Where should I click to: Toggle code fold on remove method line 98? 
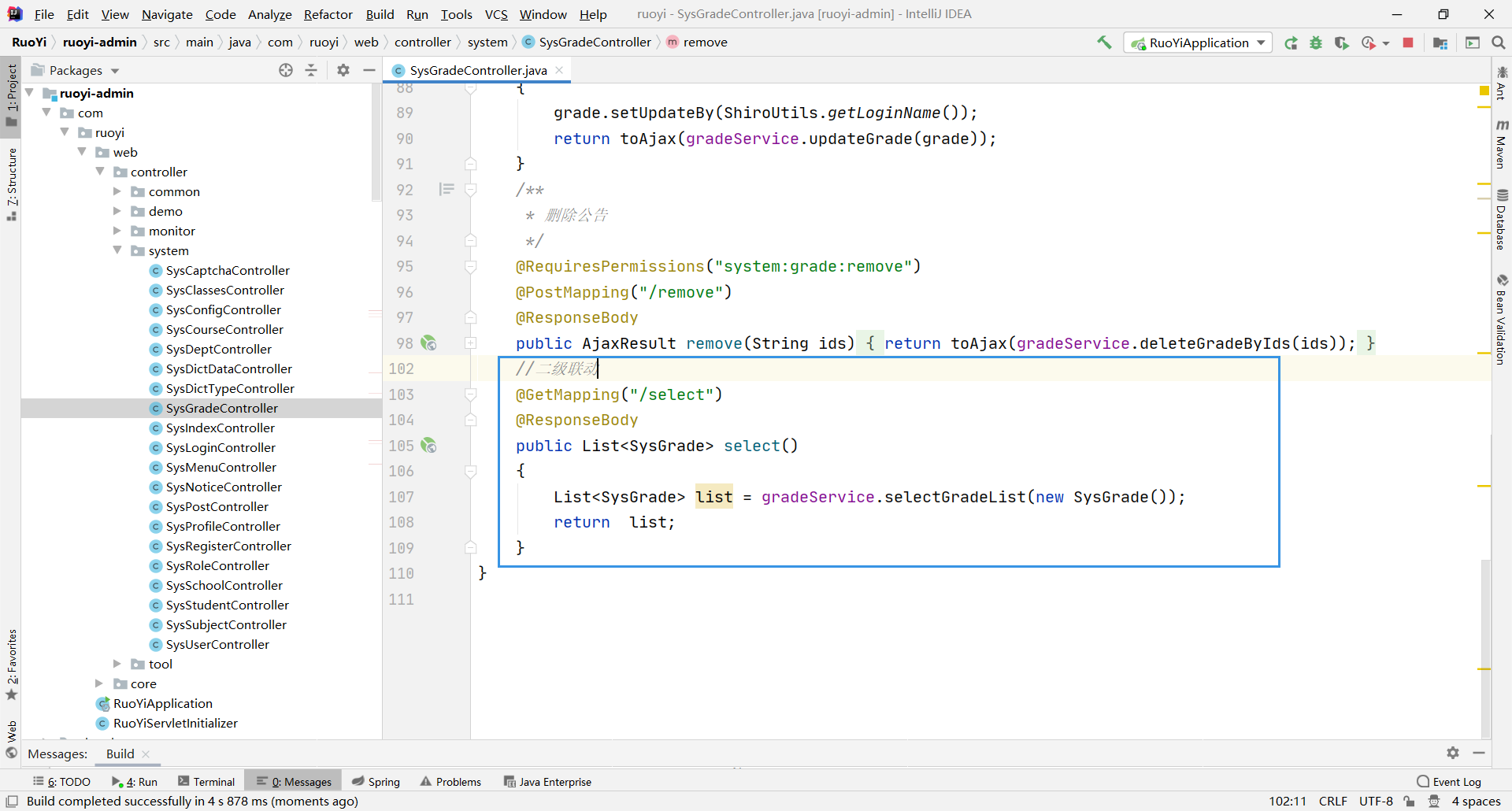click(470, 343)
